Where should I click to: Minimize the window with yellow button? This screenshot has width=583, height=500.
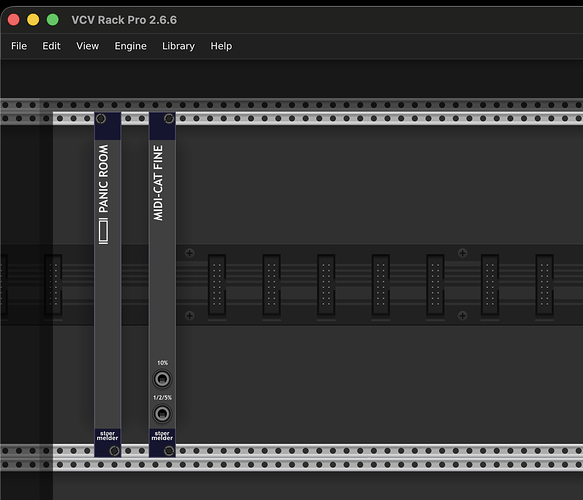[33, 19]
